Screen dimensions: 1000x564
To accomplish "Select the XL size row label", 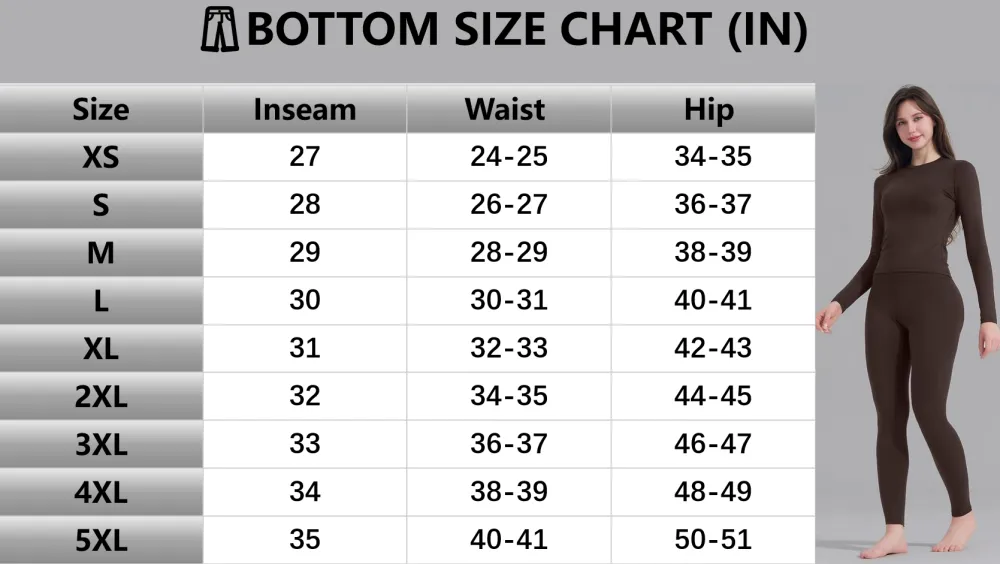I will 101,349.
